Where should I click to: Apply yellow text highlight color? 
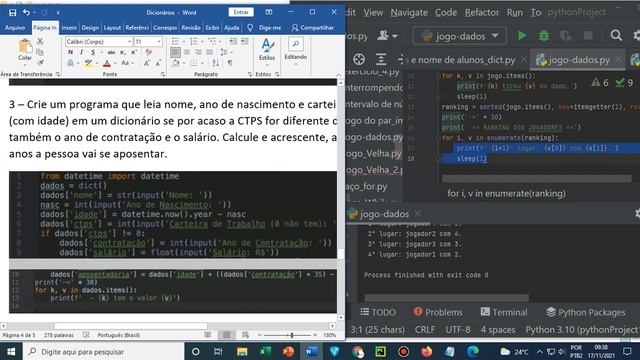click(x=88, y=63)
